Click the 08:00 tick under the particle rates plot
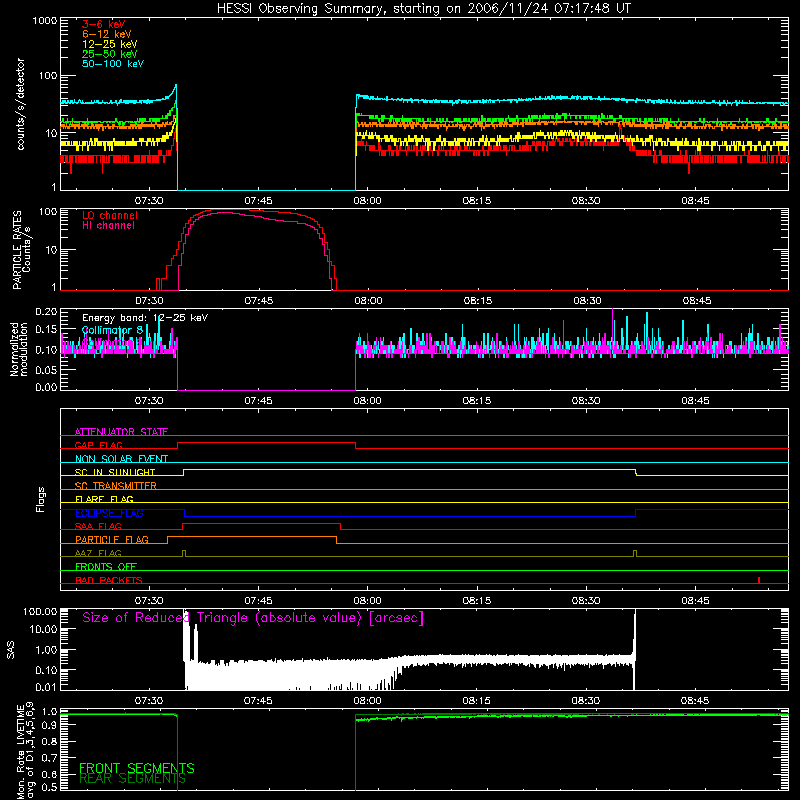The height and width of the screenshot is (800, 800). [x=368, y=301]
